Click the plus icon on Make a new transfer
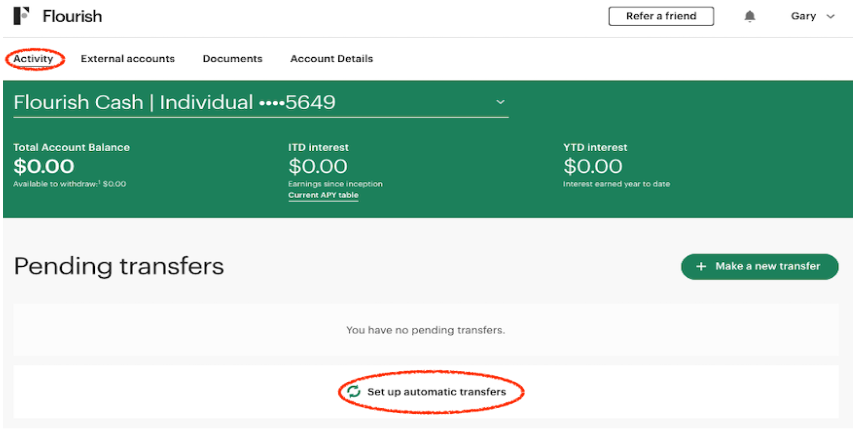This screenshot has width=853, height=430. pos(701,267)
